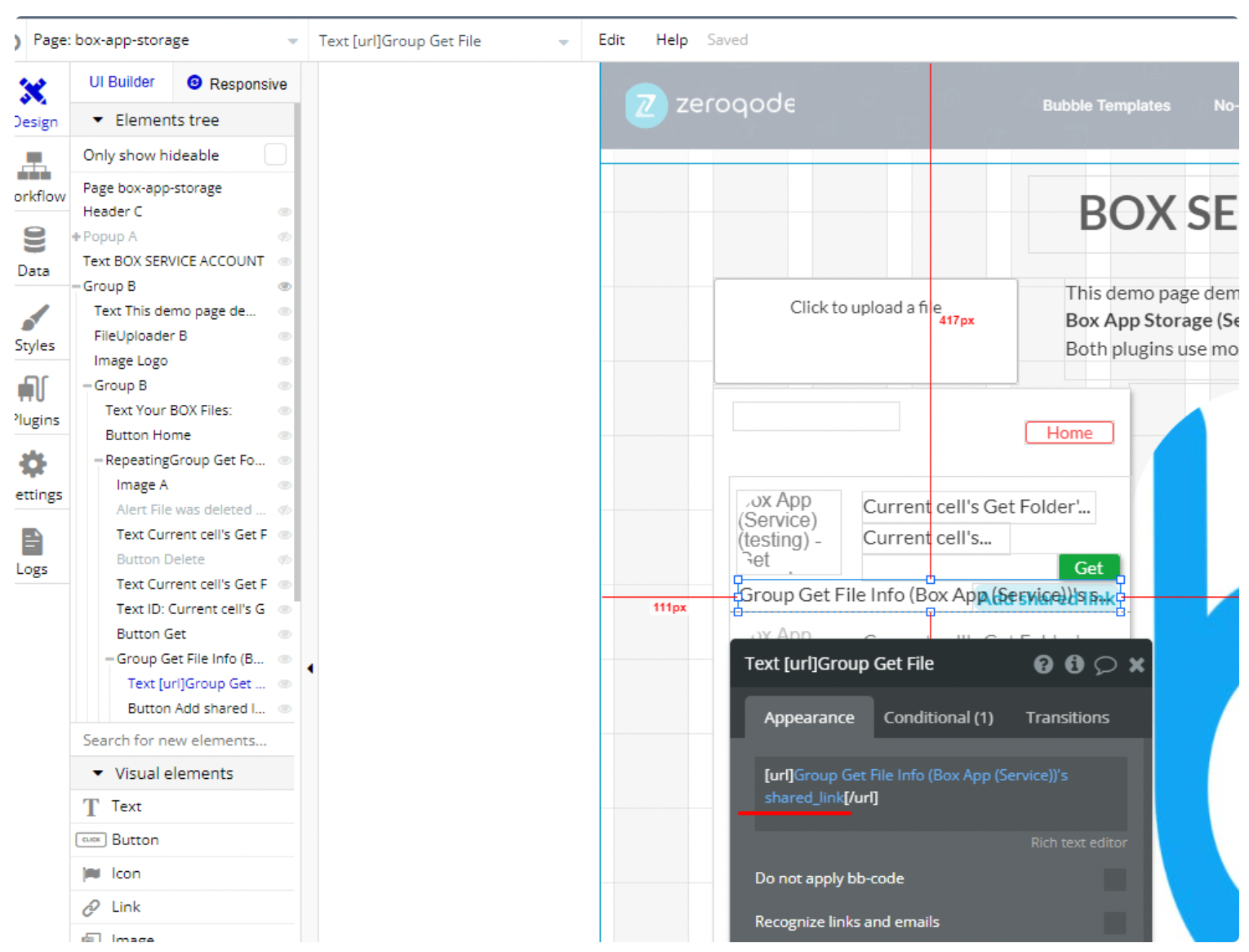Open the Edit menu
Viewport: 1249px width, 952px height.
tap(611, 40)
